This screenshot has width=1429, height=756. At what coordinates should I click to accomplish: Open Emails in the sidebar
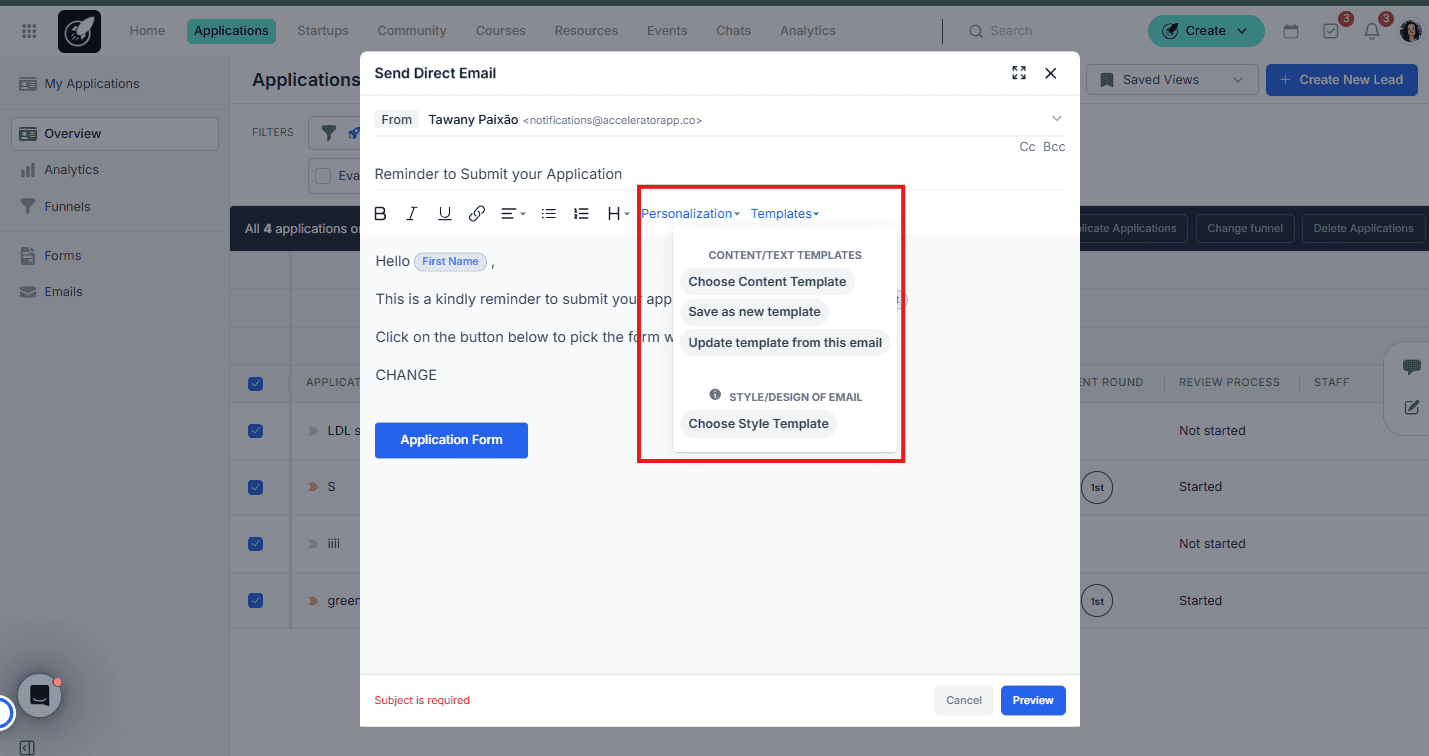point(63,292)
